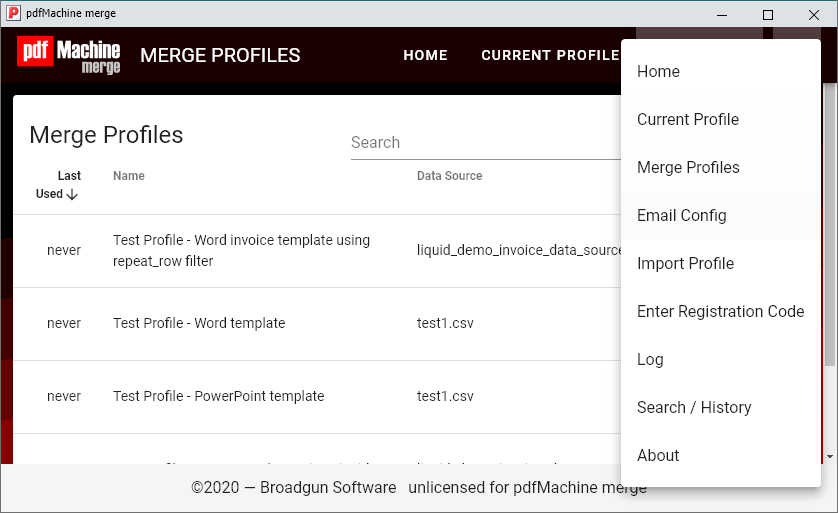Viewport: 838px width, 513px height.
Task: Open Search / History from menu
Action: click(694, 408)
